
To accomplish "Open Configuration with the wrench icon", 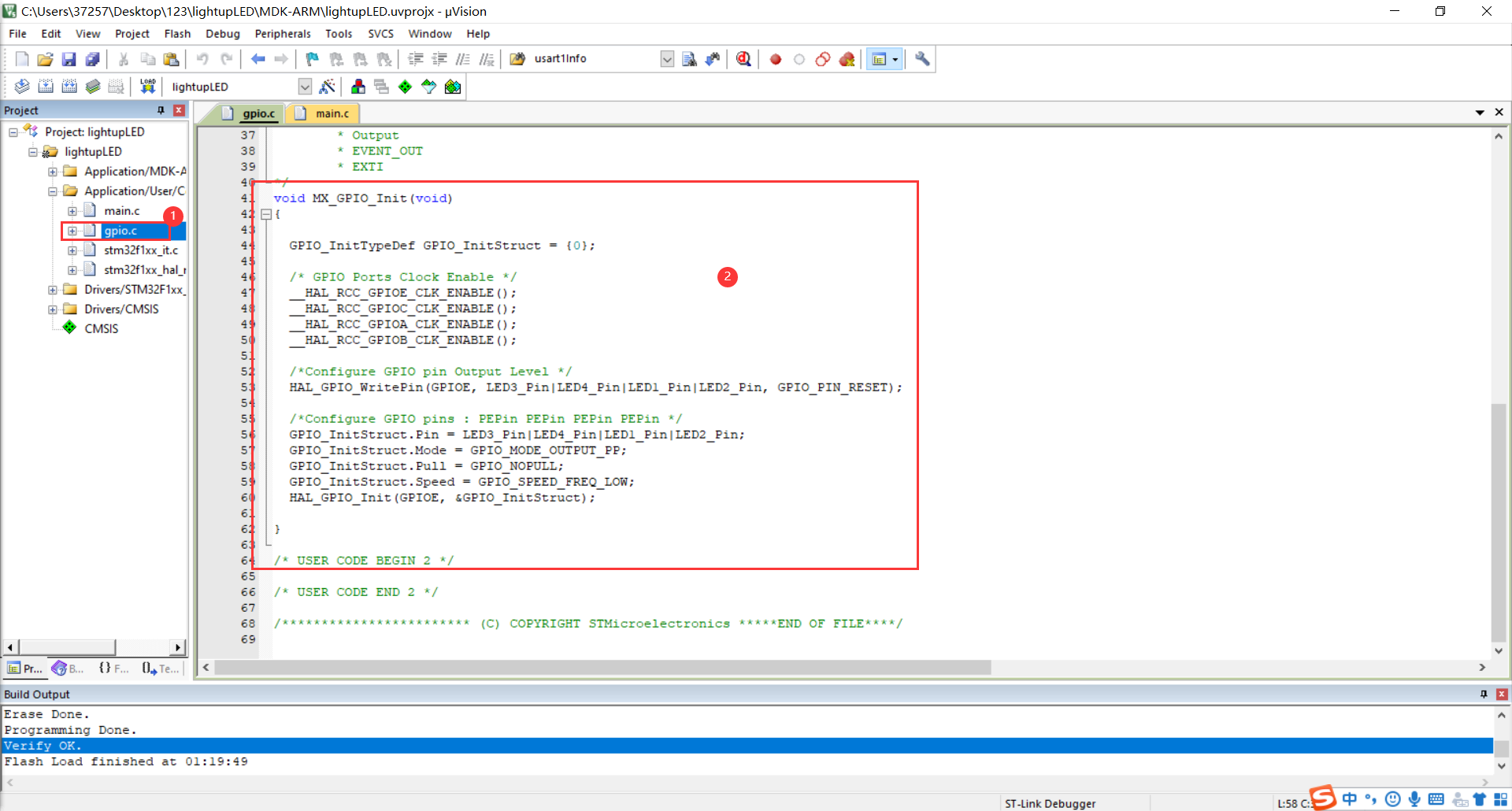I will click(x=922, y=59).
